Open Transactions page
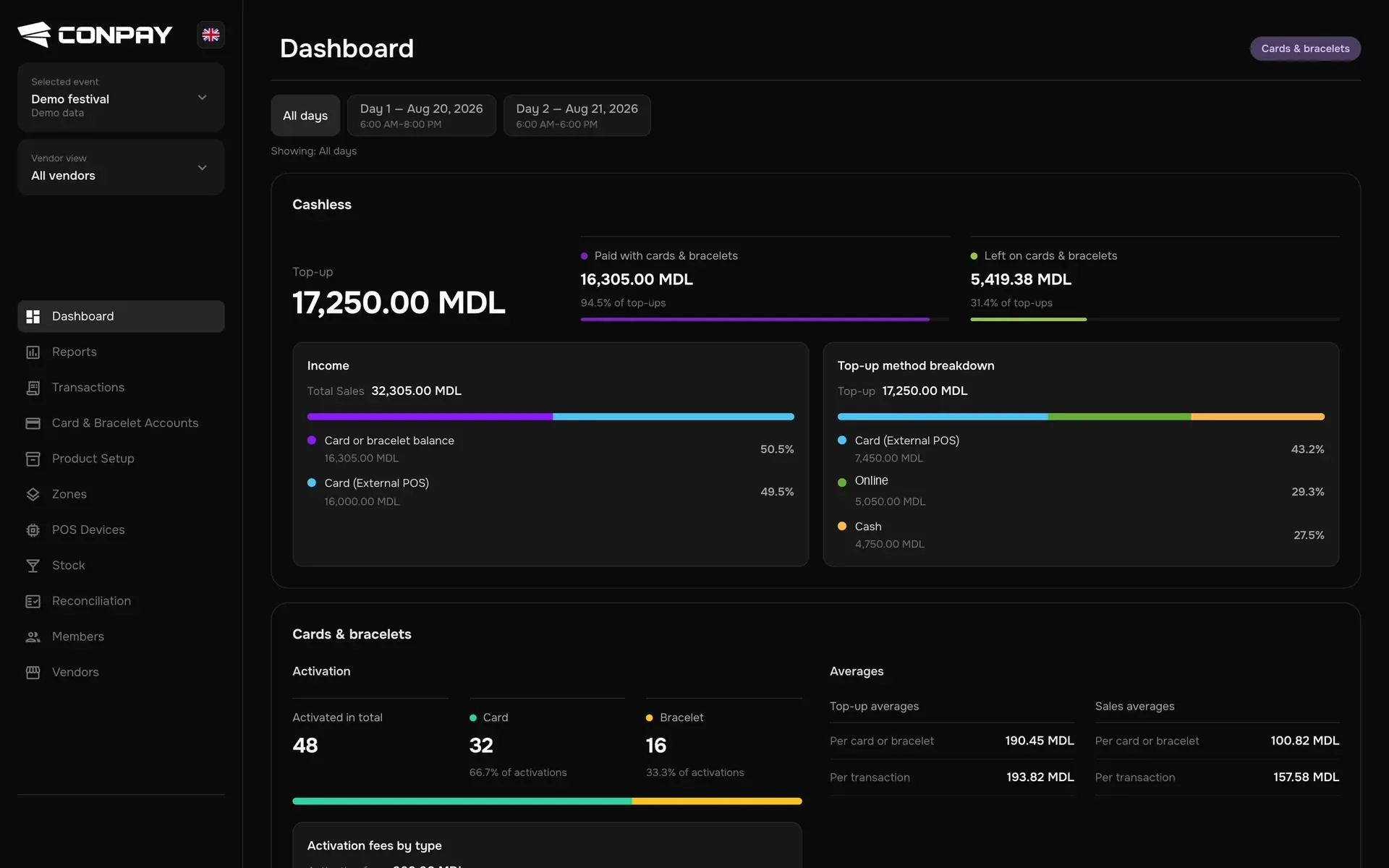The width and height of the screenshot is (1389, 868). point(121,387)
